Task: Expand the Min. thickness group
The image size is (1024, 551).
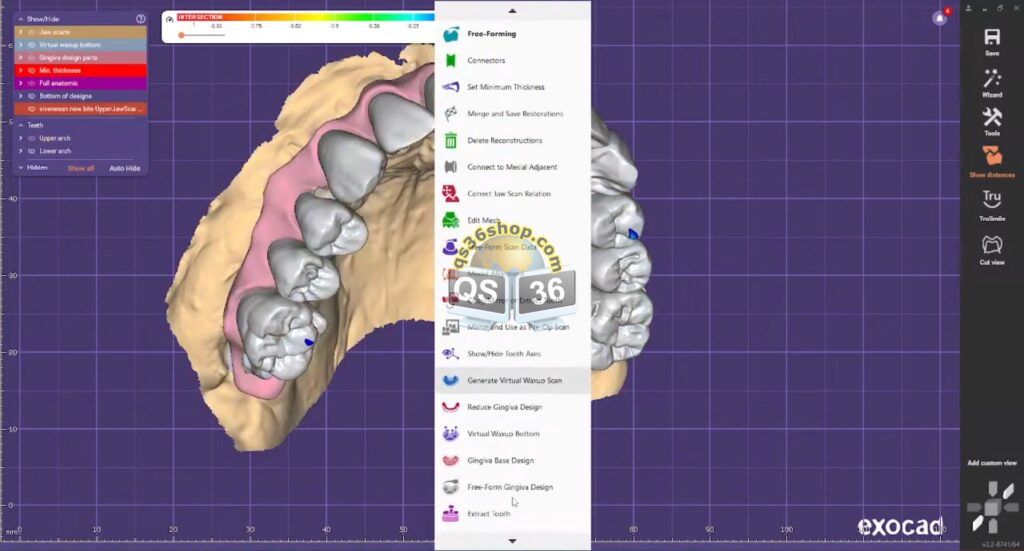Action: point(21,71)
